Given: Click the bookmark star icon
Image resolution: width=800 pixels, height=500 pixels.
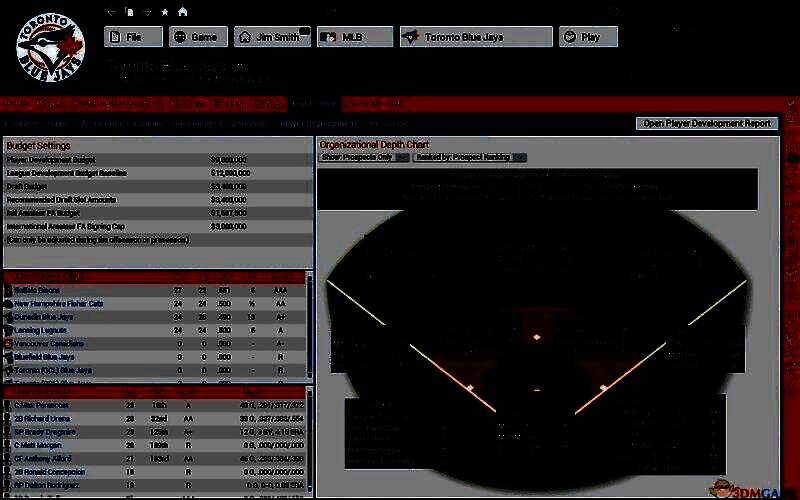Looking at the screenshot, I should point(164,12).
